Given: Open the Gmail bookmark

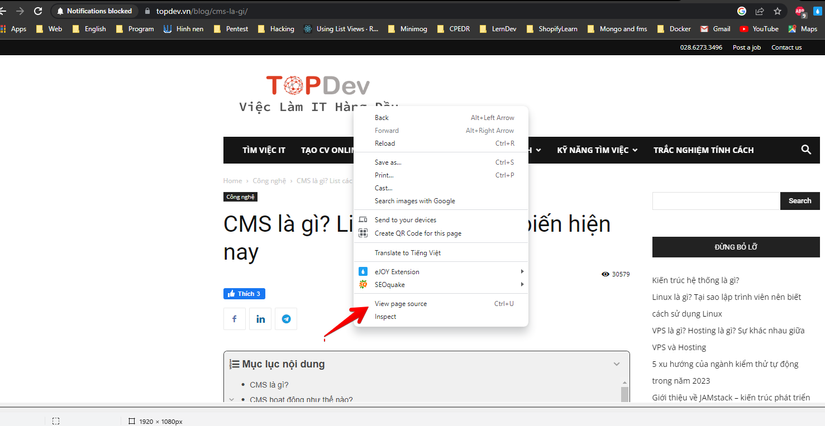Looking at the screenshot, I should click(715, 29).
